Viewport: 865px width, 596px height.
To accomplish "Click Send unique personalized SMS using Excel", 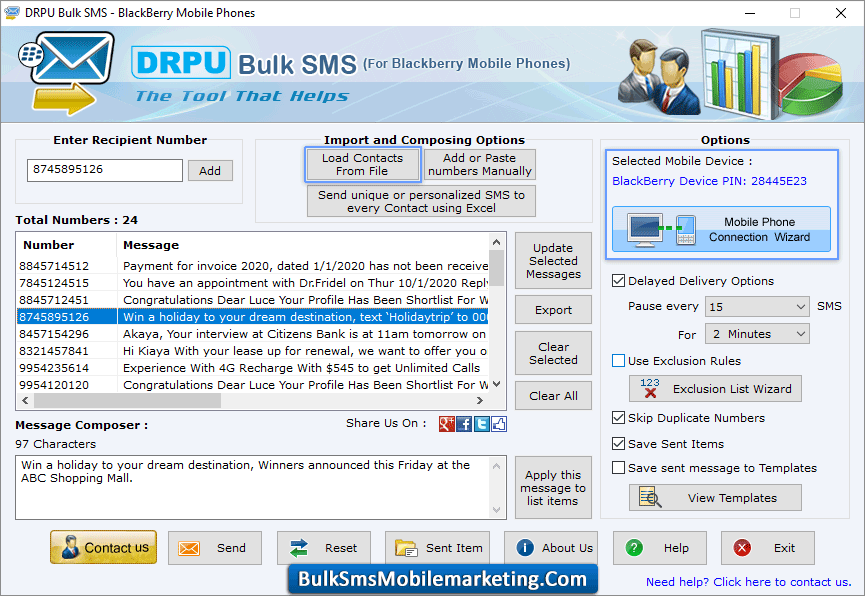I will pyautogui.click(x=421, y=201).
